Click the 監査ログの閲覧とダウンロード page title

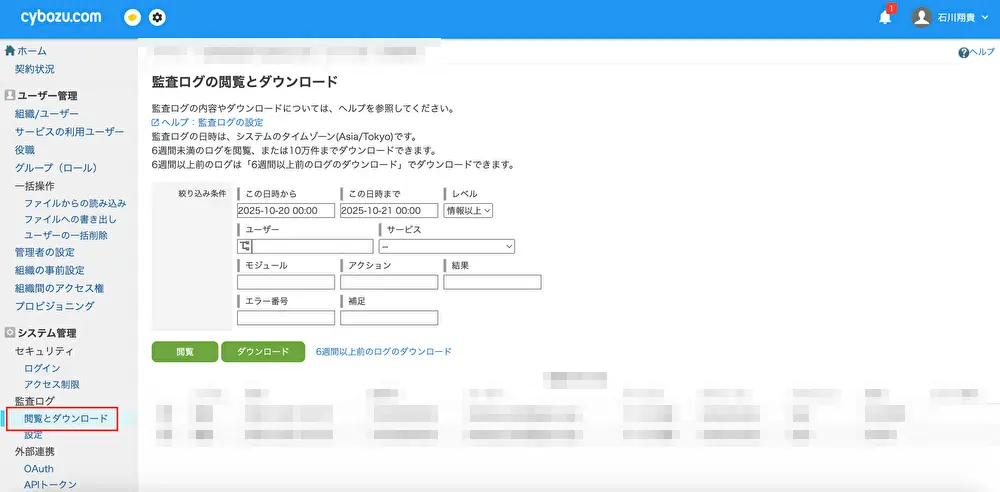245,81
